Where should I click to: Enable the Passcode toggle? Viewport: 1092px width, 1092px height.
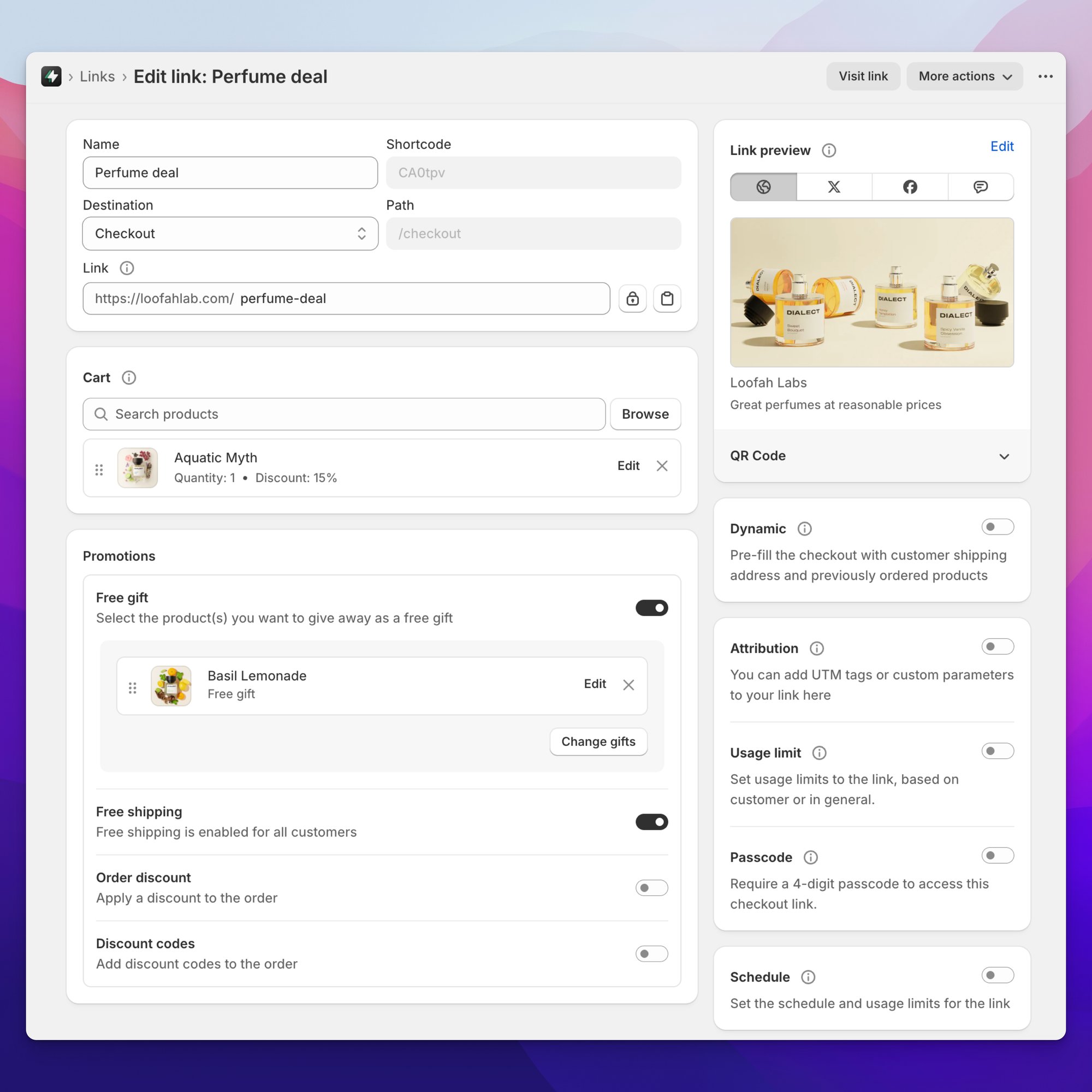click(998, 856)
